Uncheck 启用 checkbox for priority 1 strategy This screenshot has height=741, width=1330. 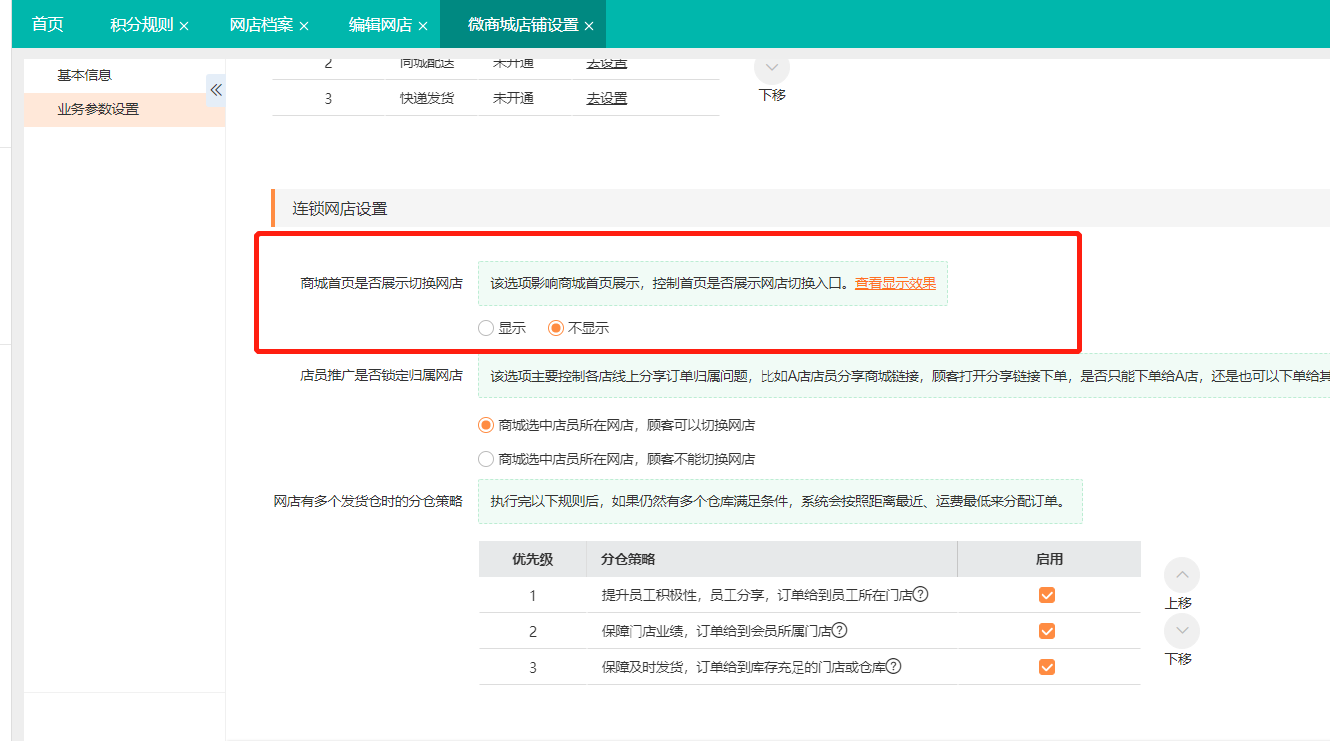pos(1047,595)
